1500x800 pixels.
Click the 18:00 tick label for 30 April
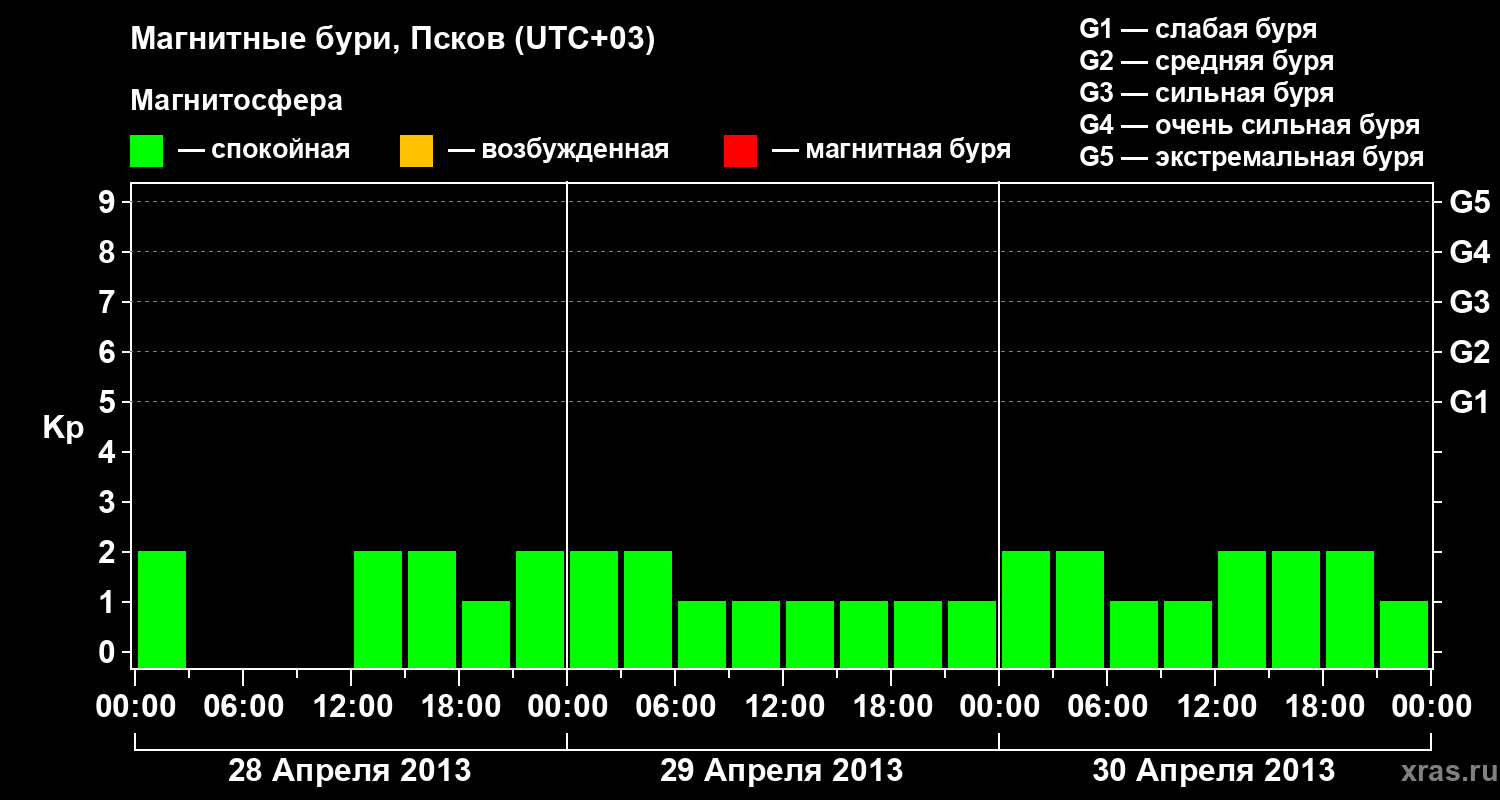1323,707
